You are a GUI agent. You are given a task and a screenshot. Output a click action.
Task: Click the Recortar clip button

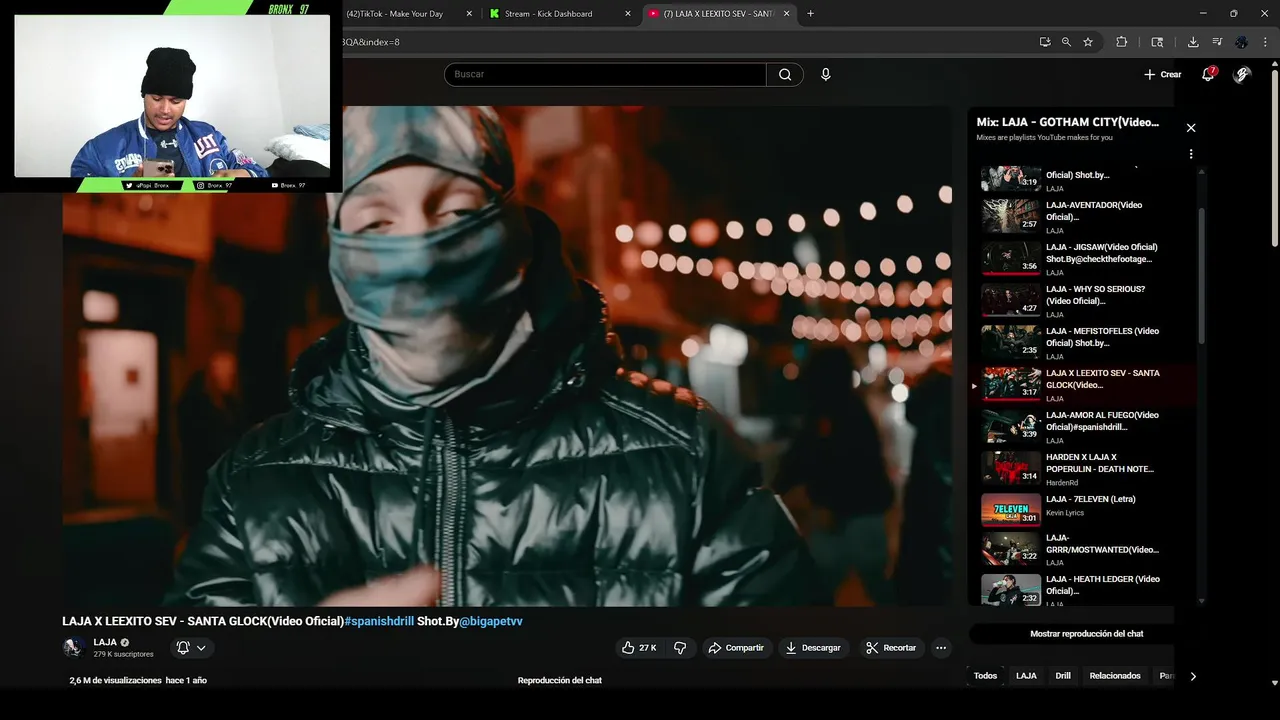coord(891,648)
